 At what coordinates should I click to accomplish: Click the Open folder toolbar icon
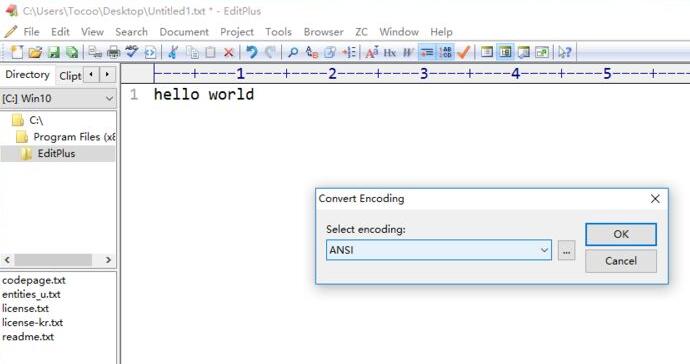click(35, 52)
